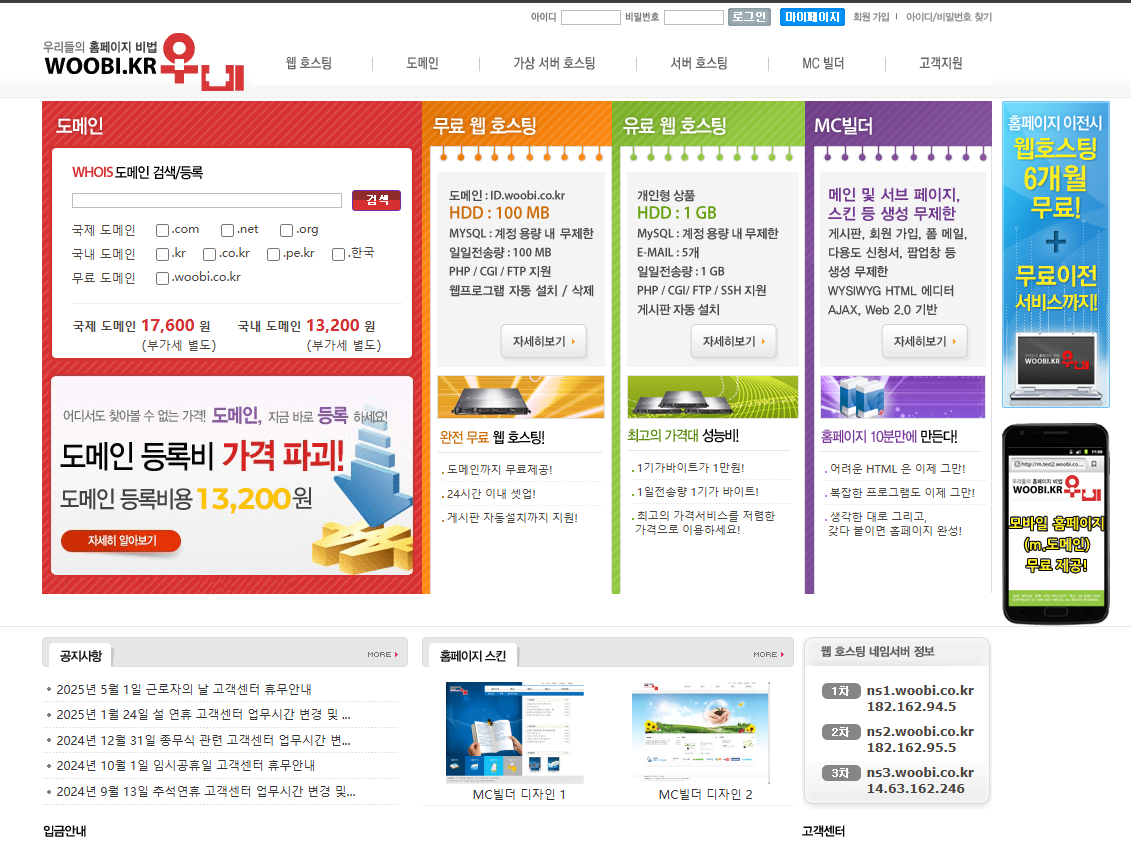Check the .한국 domain checkbox
The width and height of the screenshot is (1131, 843).
(338, 254)
